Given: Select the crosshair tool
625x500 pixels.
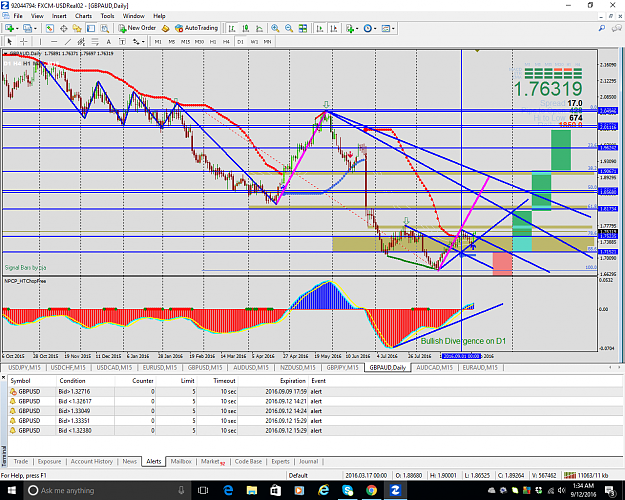Looking at the screenshot, I should coord(24,41).
